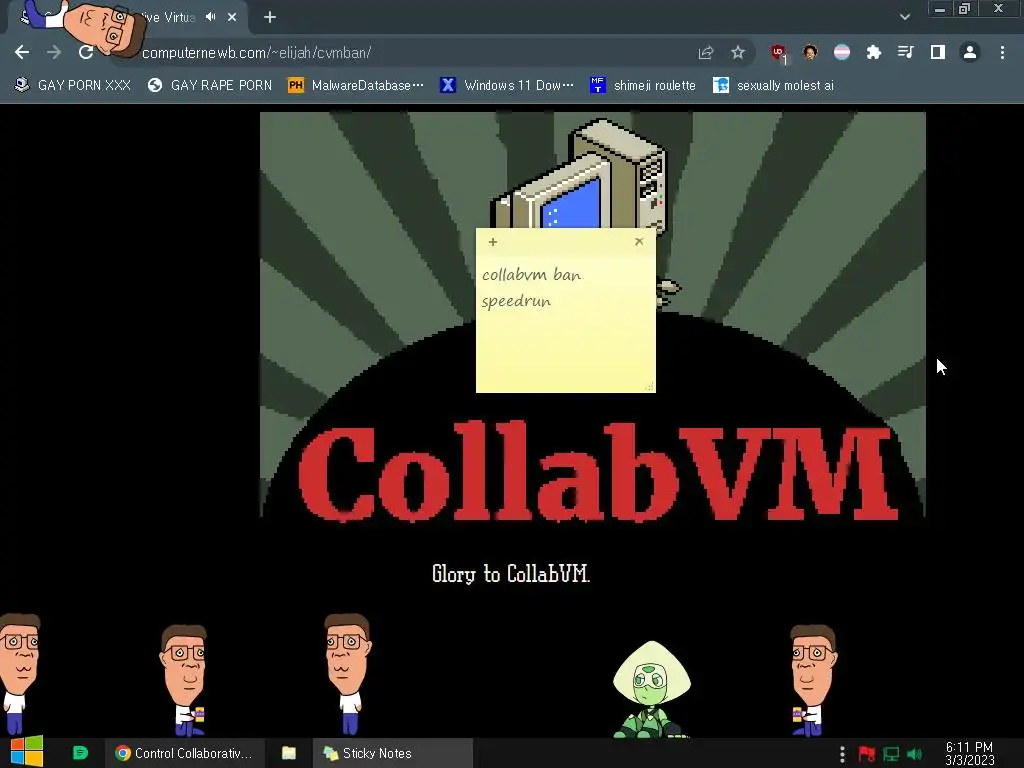The image size is (1024, 768).
Task: Go back with the browser back arrow
Action: click(22, 52)
